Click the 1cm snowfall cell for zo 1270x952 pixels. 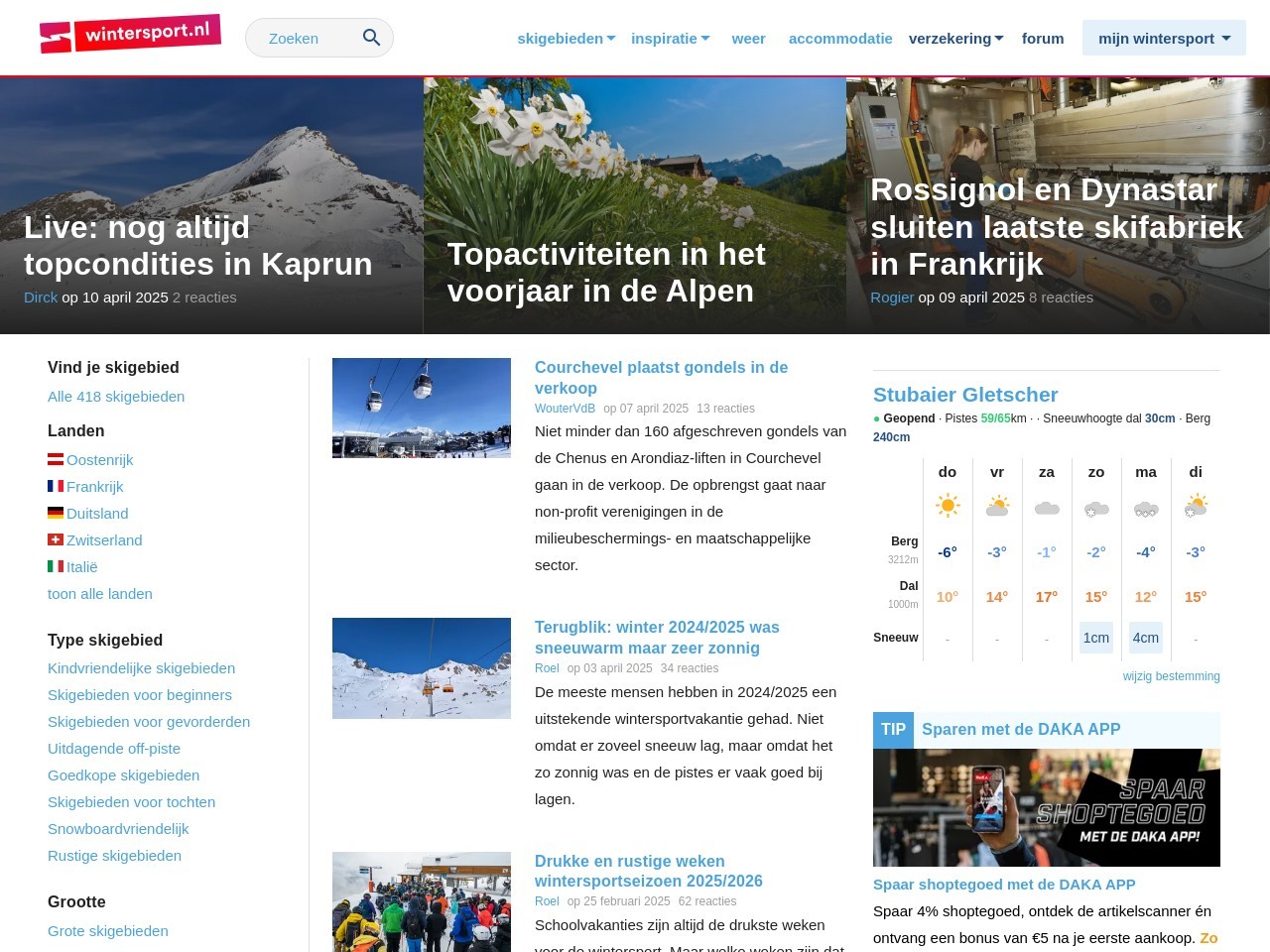tap(1096, 638)
